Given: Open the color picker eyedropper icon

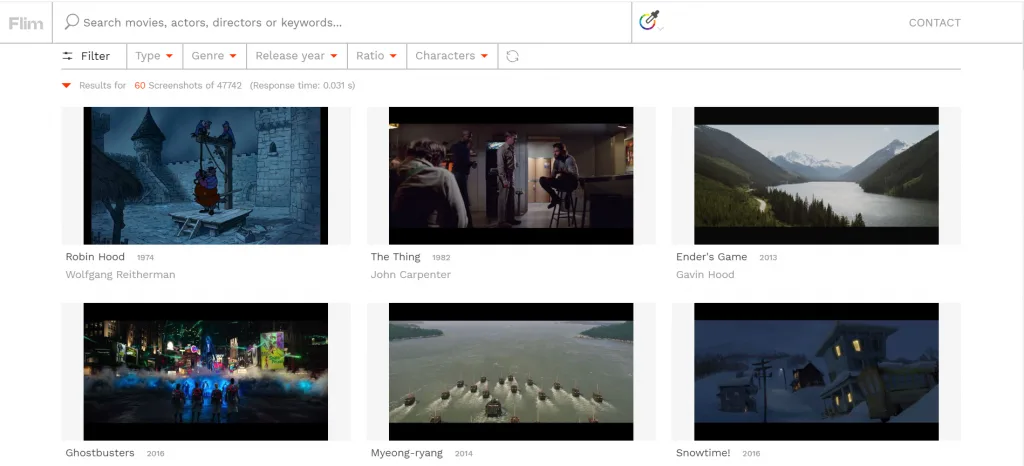Looking at the screenshot, I should point(650,21).
